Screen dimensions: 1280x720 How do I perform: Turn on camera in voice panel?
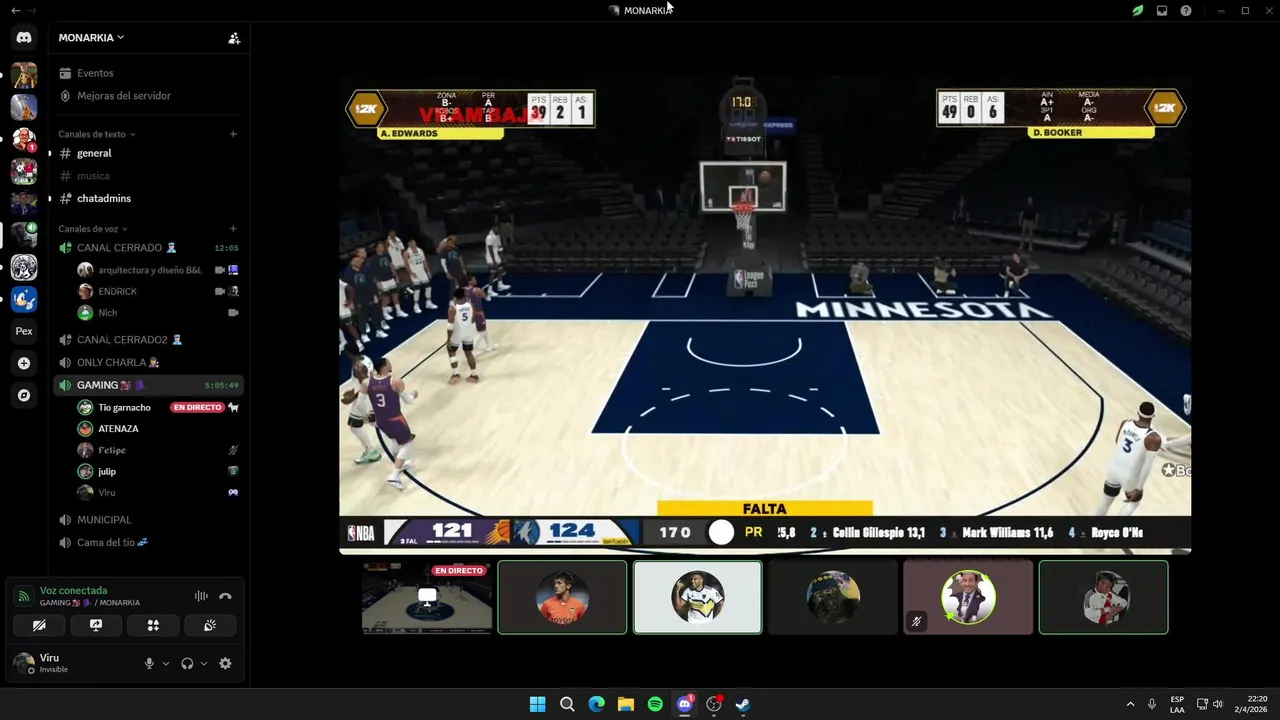39,625
